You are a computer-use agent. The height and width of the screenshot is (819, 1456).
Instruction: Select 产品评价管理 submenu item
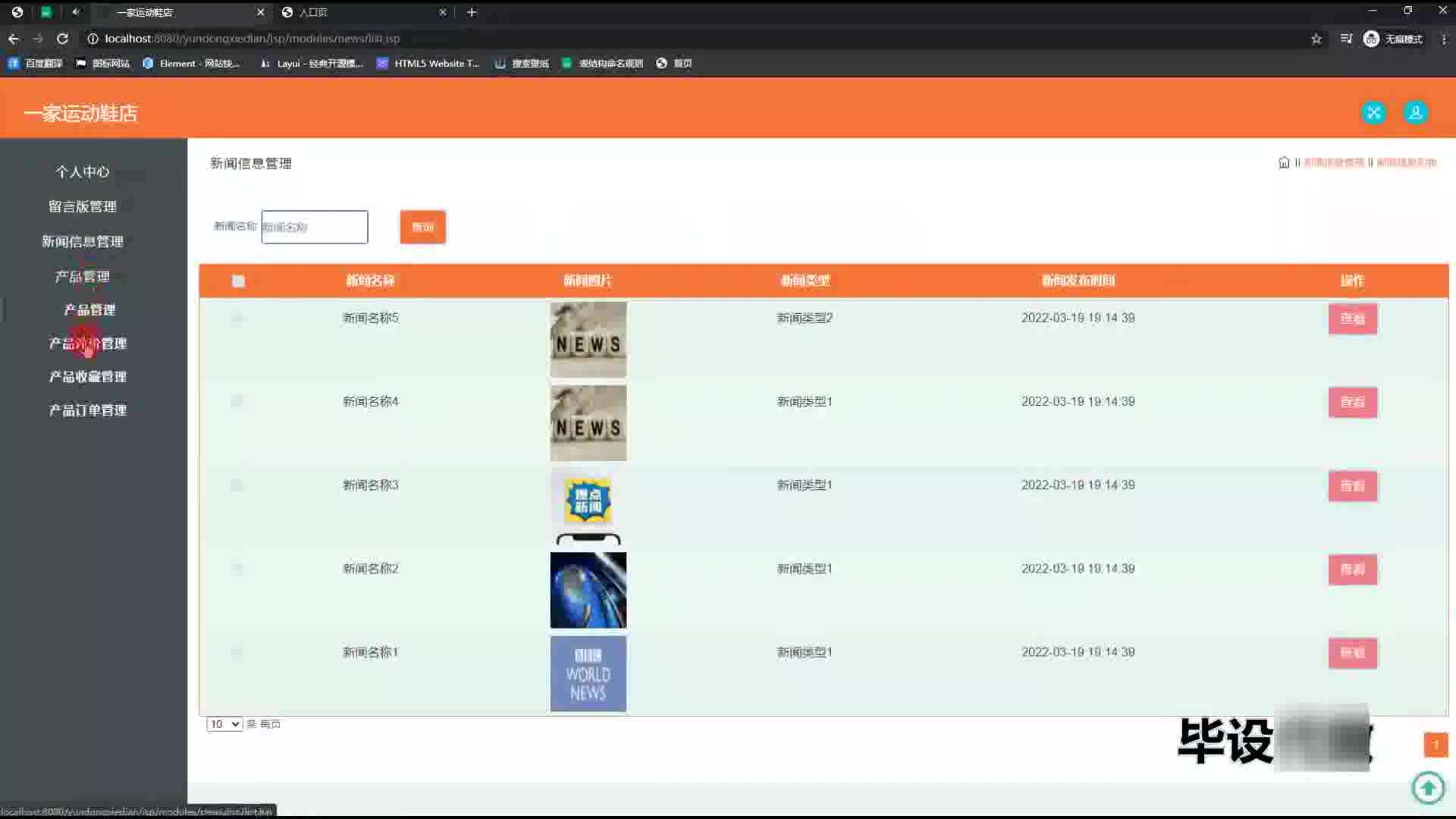88,344
